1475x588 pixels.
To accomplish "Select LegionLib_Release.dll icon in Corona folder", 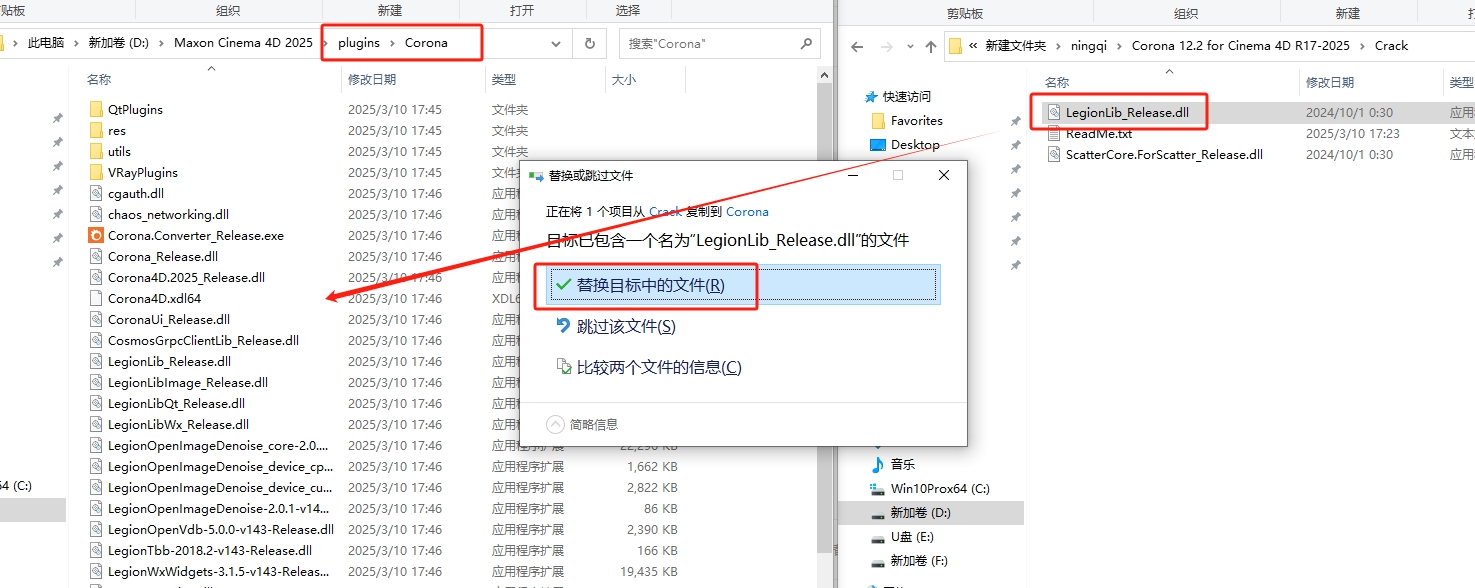I will pyautogui.click(x=96, y=361).
